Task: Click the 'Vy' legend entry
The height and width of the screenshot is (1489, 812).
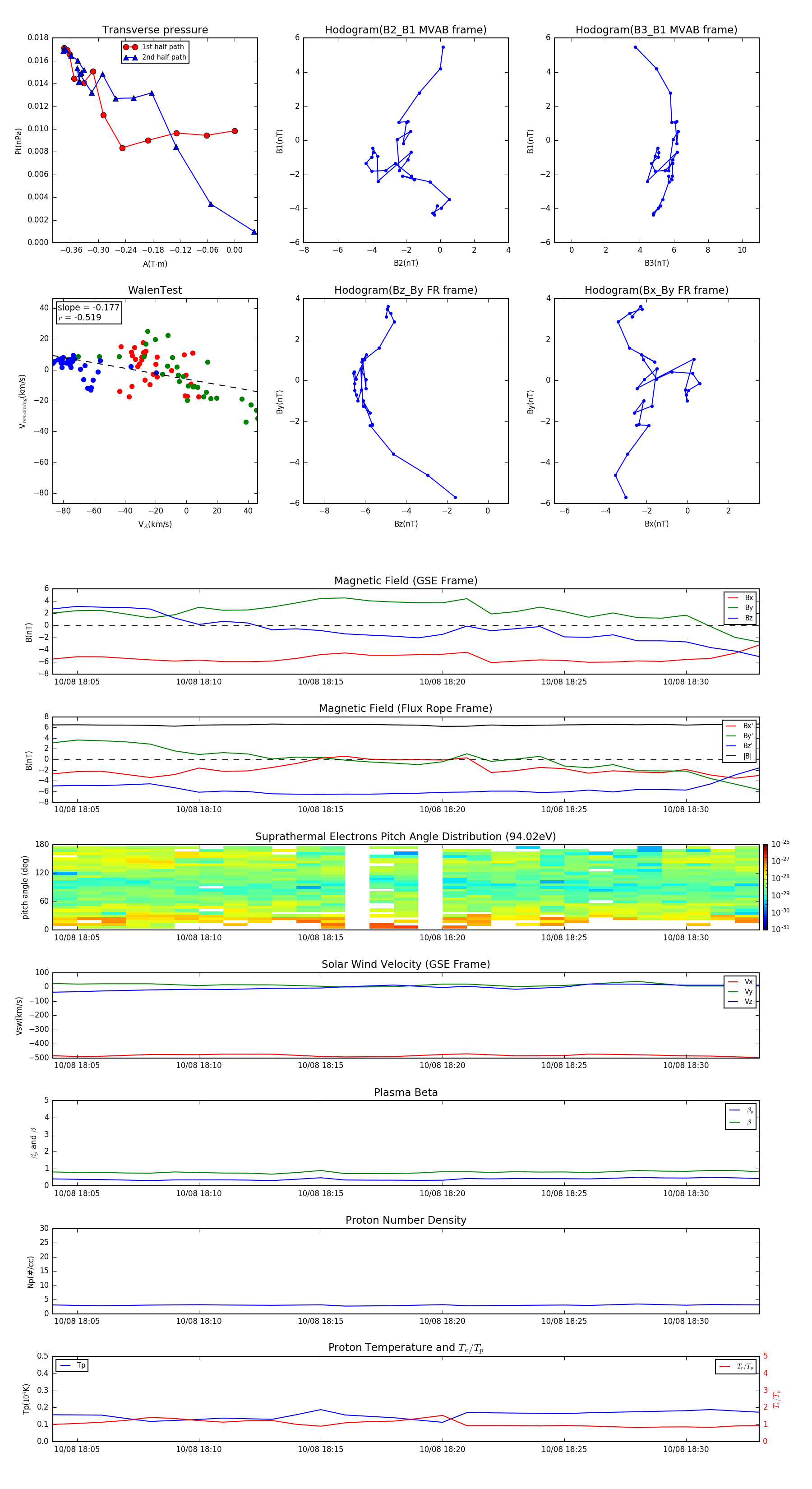Action: 741,992
